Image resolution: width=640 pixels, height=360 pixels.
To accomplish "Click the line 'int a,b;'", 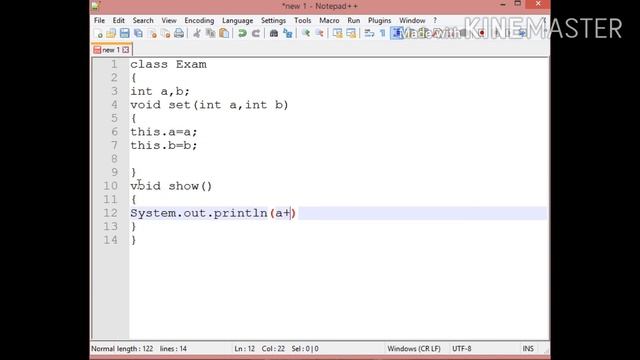I will (x=160, y=91).
